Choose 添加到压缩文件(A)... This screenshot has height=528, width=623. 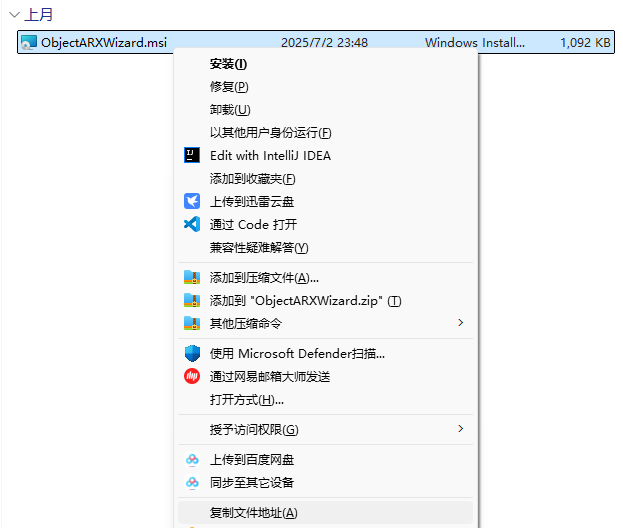point(264,278)
